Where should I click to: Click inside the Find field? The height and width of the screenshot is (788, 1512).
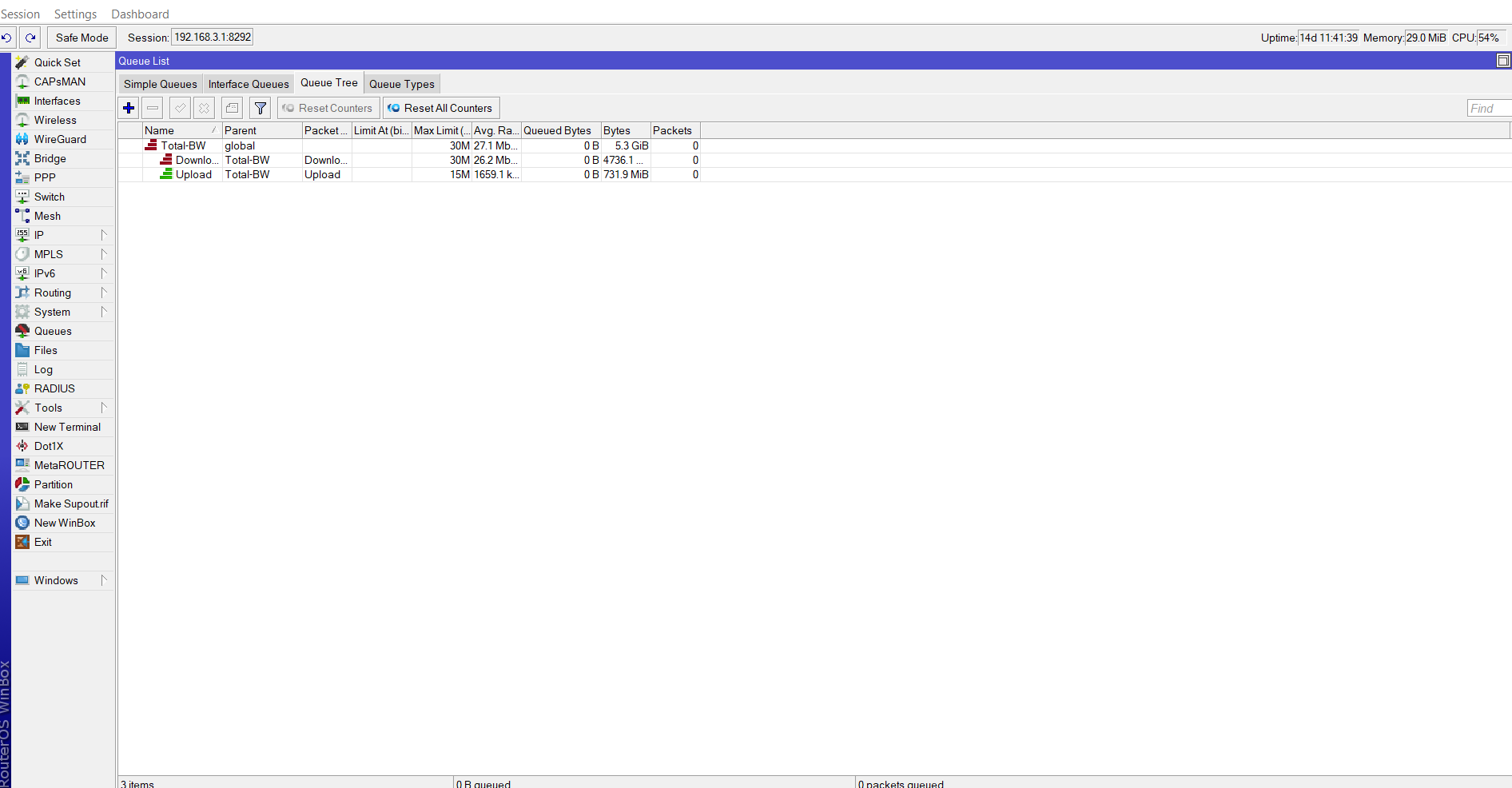pos(1486,108)
